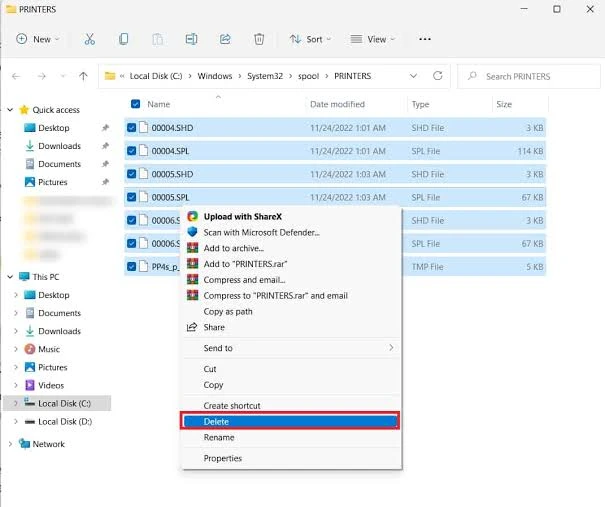Uncheck the 00004.SPL checkbox
The height and width of the screenshot is (507, 605).
tap(132, 150)
